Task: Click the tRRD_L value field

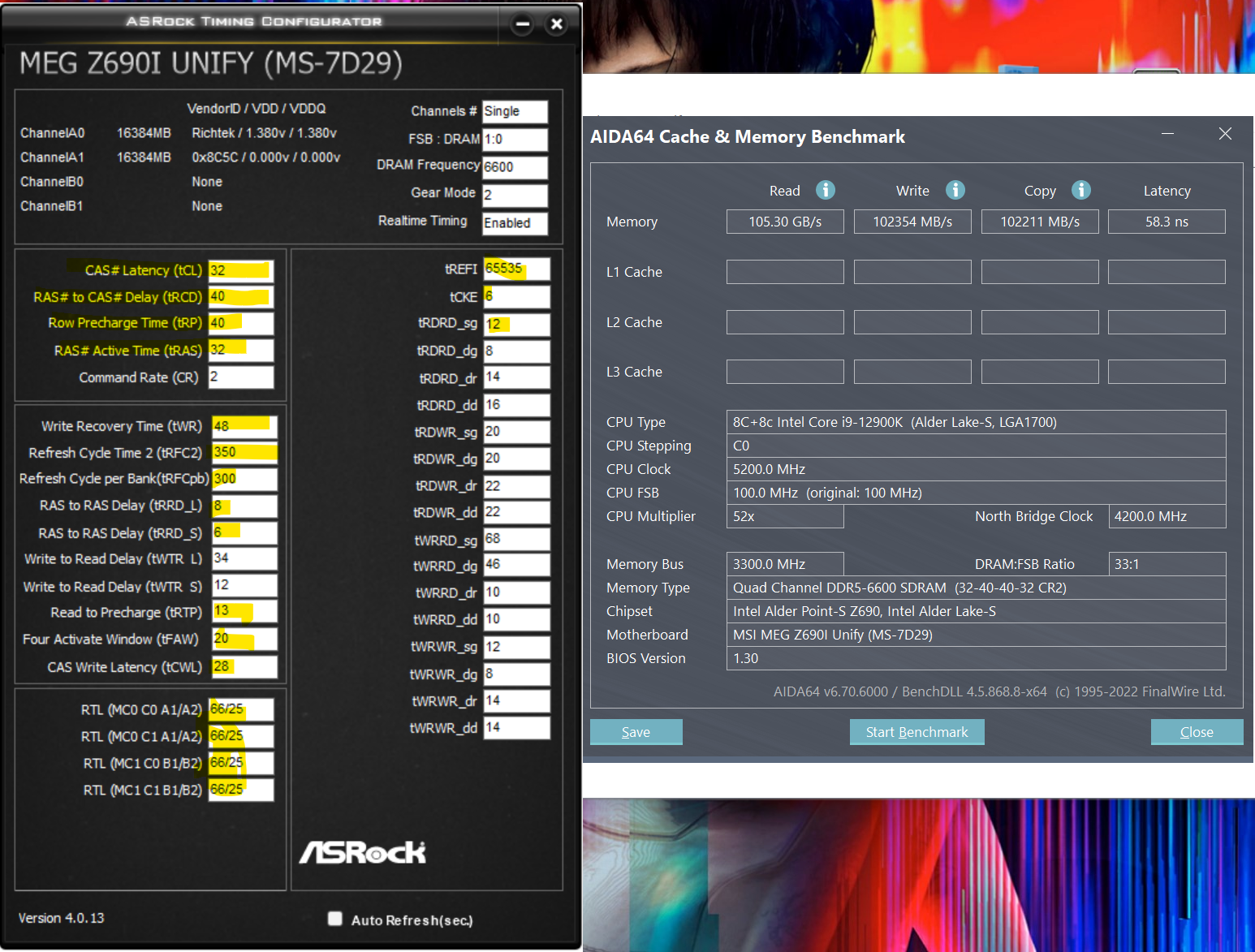Action: (244, 506)
